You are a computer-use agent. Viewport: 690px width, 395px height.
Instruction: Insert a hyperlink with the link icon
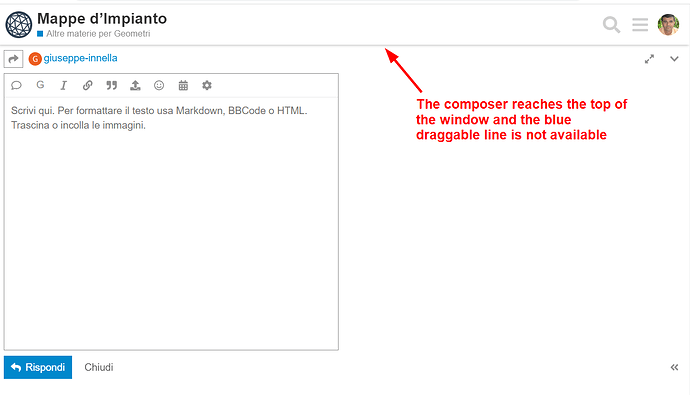[x=88, y=85]
